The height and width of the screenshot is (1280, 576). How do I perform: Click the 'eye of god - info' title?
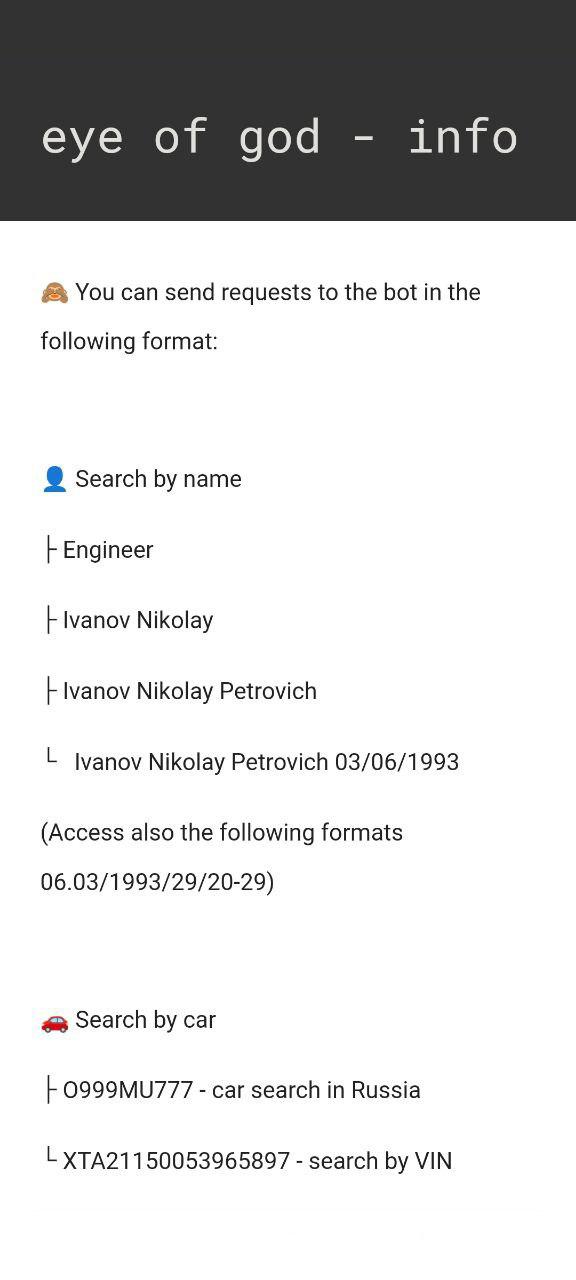[x=279, y=136]
